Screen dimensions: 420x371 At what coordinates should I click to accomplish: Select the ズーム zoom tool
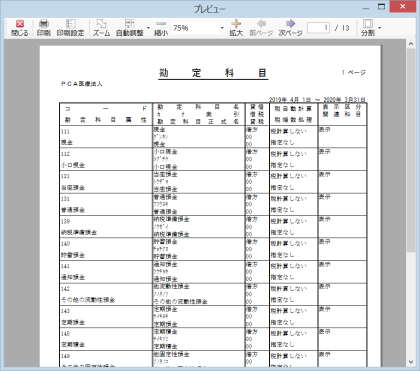point(101,24)
